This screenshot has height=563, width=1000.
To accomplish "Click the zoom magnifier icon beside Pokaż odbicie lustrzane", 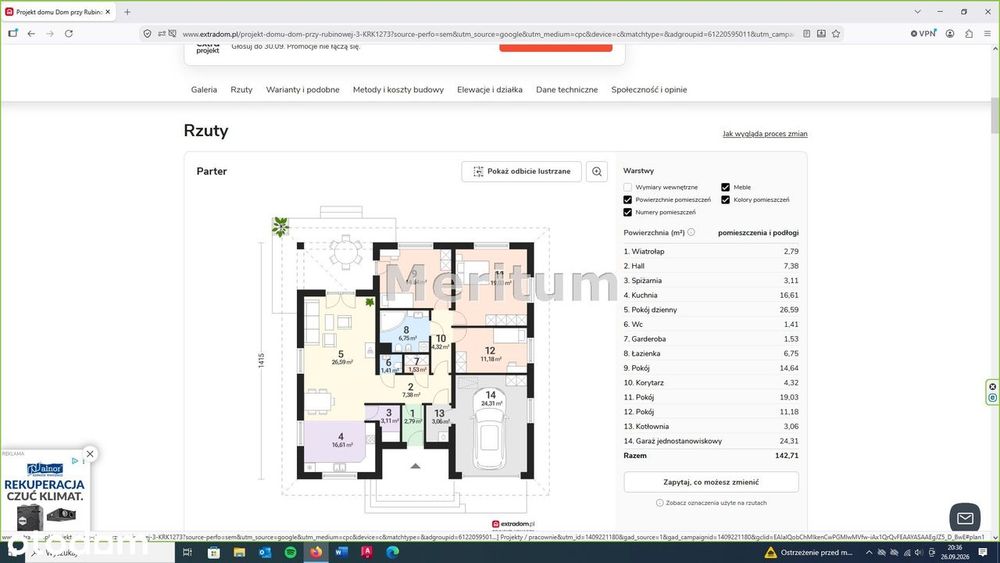I will point(597,172).
